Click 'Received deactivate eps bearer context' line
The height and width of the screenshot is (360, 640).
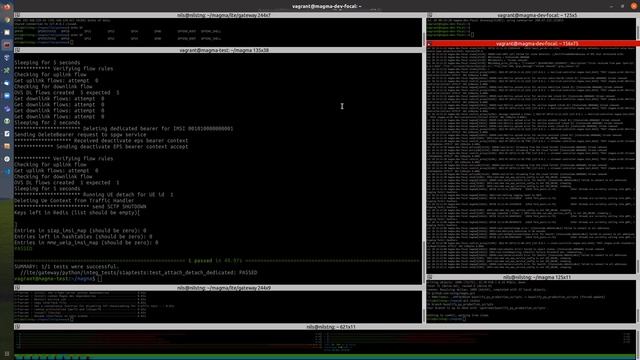[x=101, y=140]
